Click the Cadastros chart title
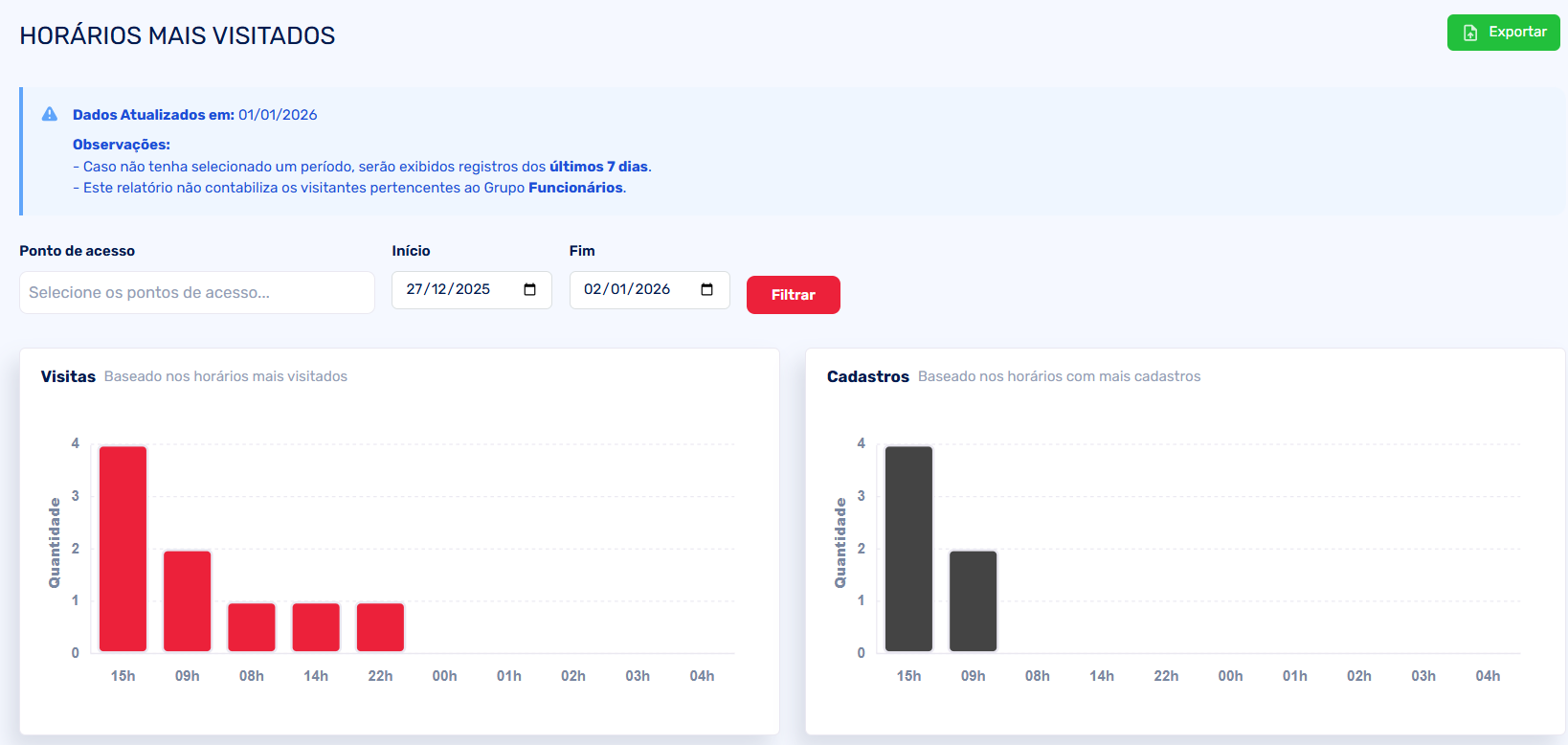Image resolution: width=1568 pixels, height=745 pixels. coord(867,376)
